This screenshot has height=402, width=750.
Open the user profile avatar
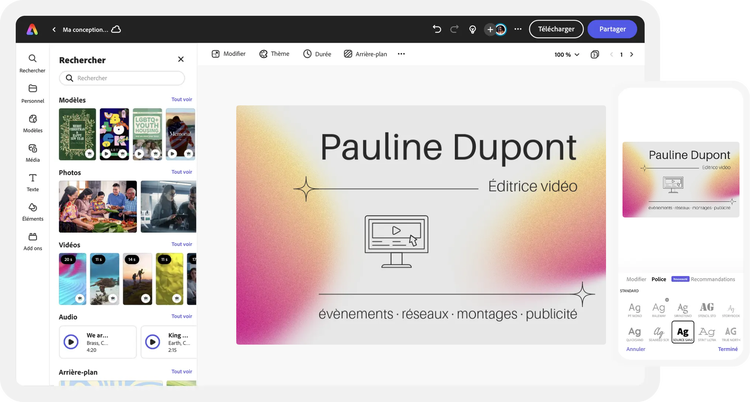point(500,30)
